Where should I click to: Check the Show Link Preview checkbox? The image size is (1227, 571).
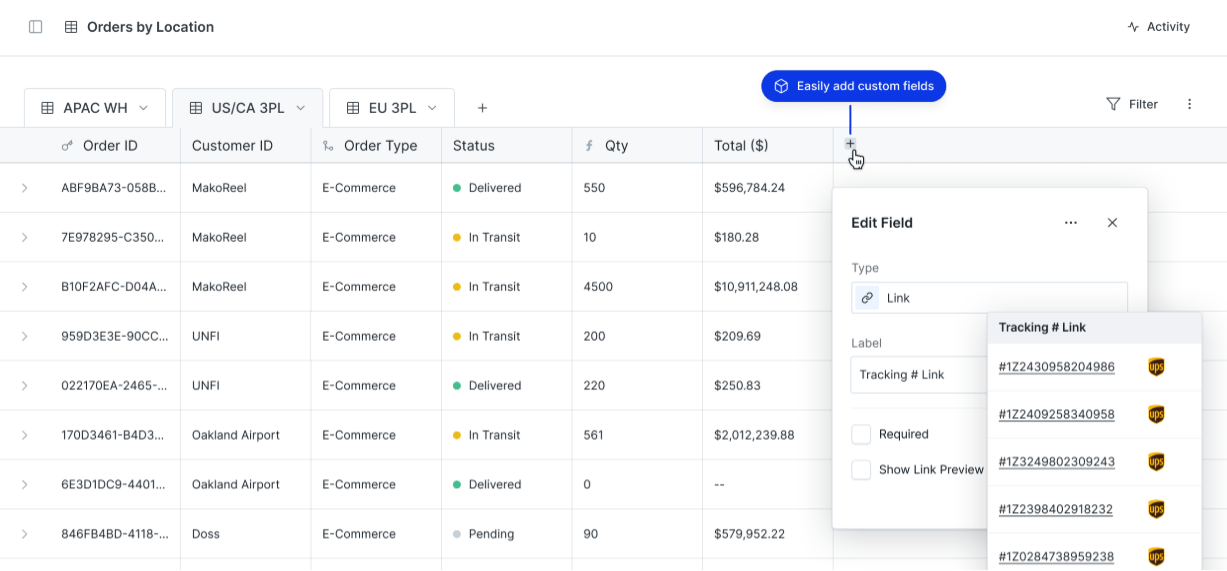click(x=861, y=469)
